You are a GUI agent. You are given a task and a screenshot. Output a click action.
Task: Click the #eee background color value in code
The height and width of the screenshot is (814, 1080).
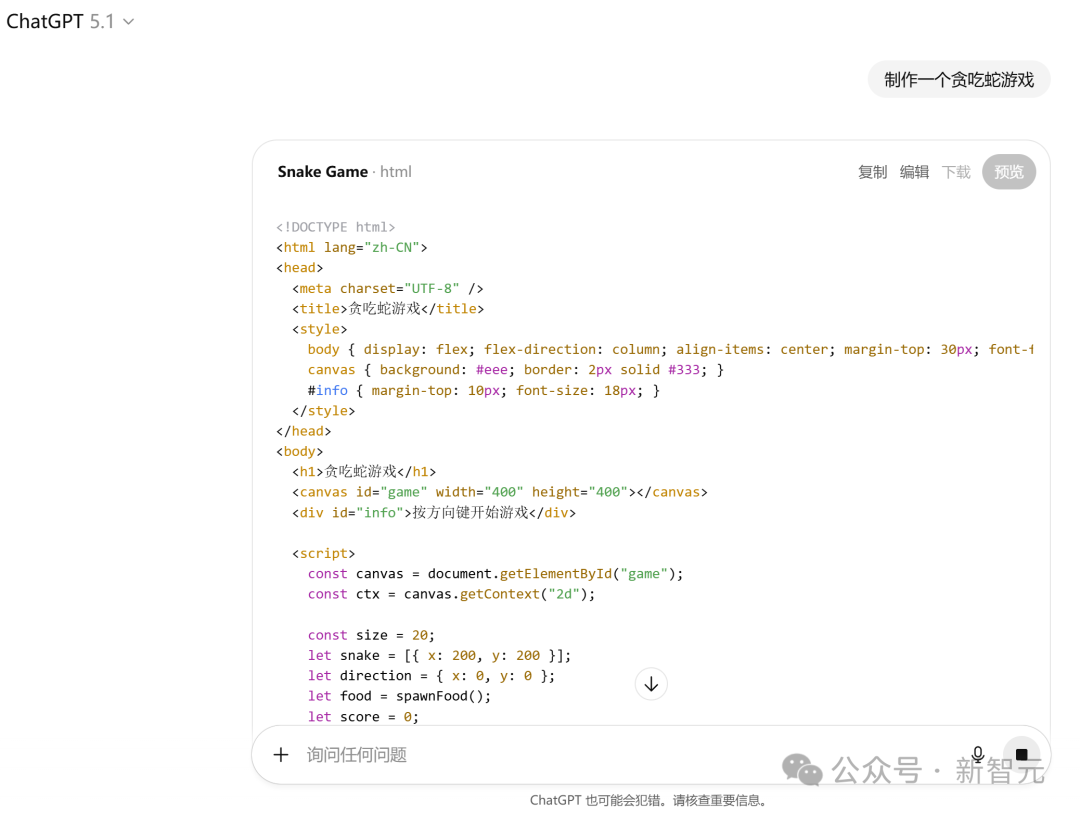[x=491, y=370]
